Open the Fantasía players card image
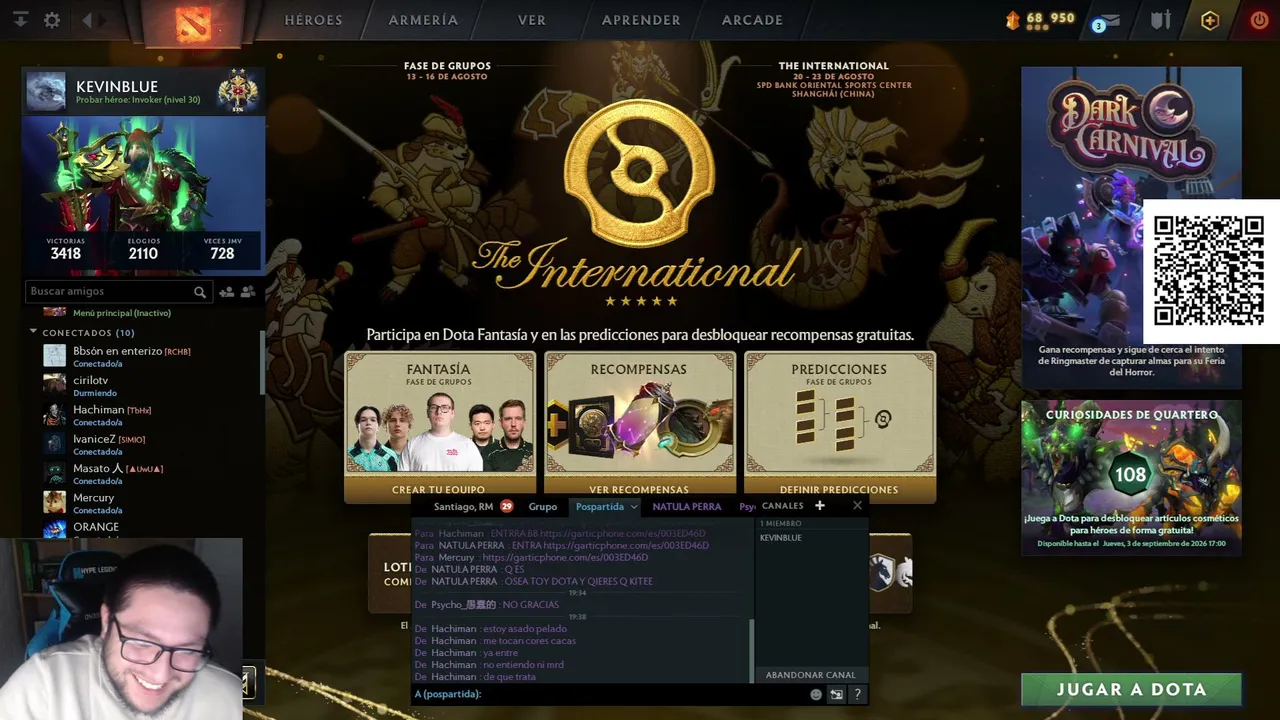 click(x=439, y=432)
